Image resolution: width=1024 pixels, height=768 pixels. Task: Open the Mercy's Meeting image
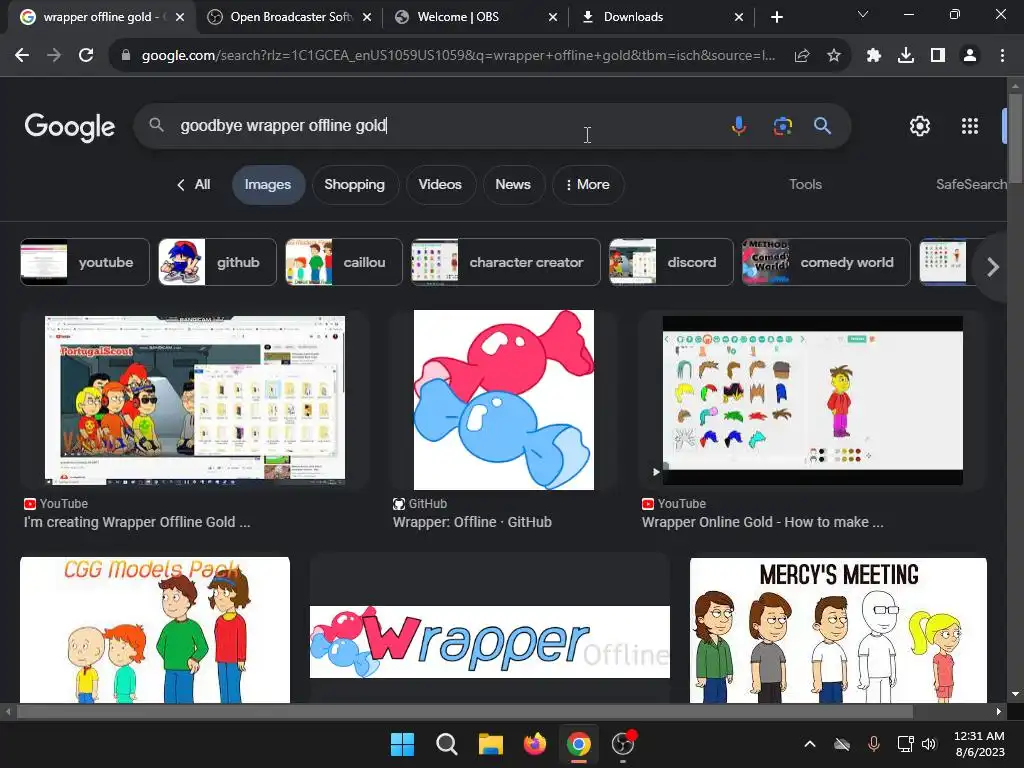pos(838,630)
